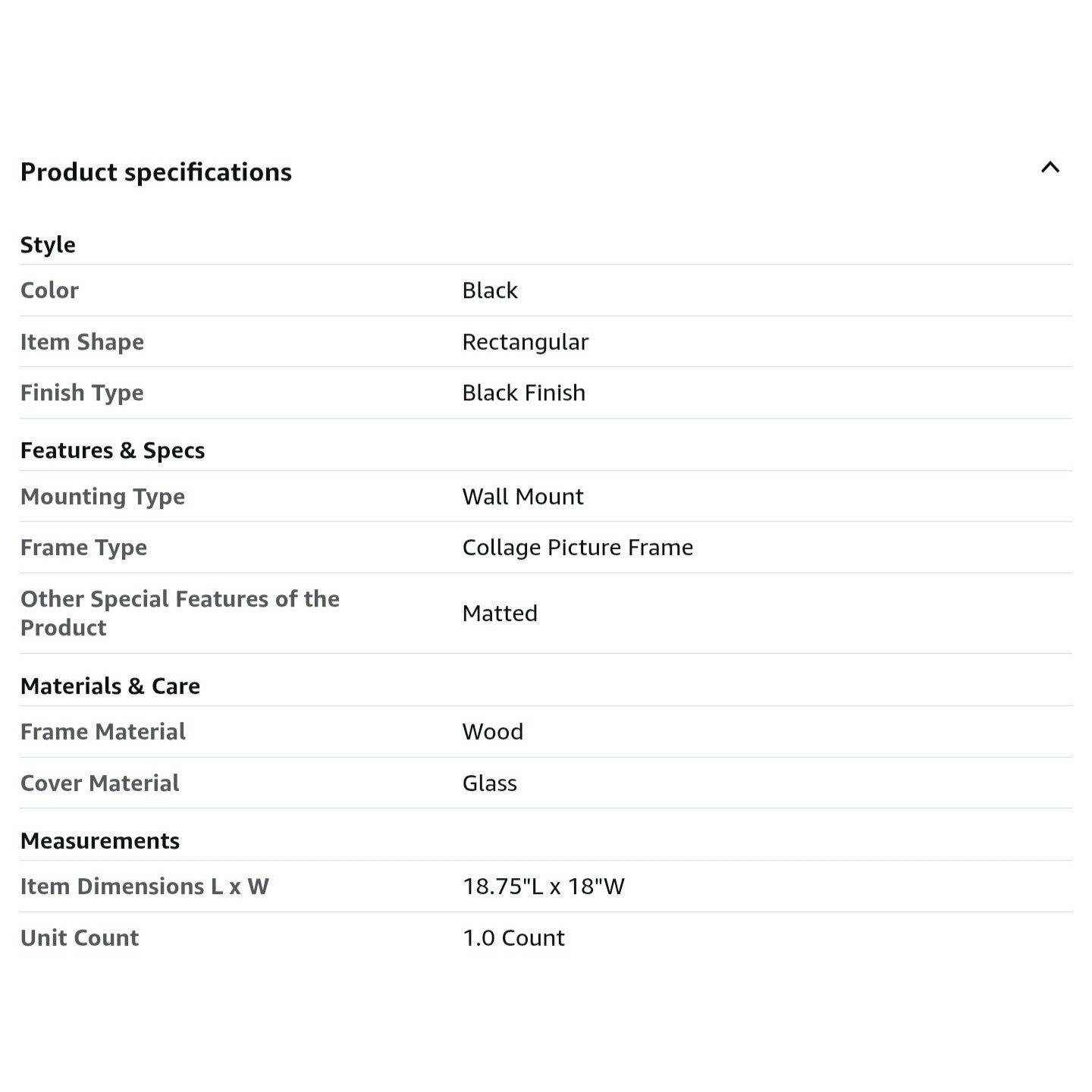
Task: Click the Style section heading
Action: (x=48, y=245)
